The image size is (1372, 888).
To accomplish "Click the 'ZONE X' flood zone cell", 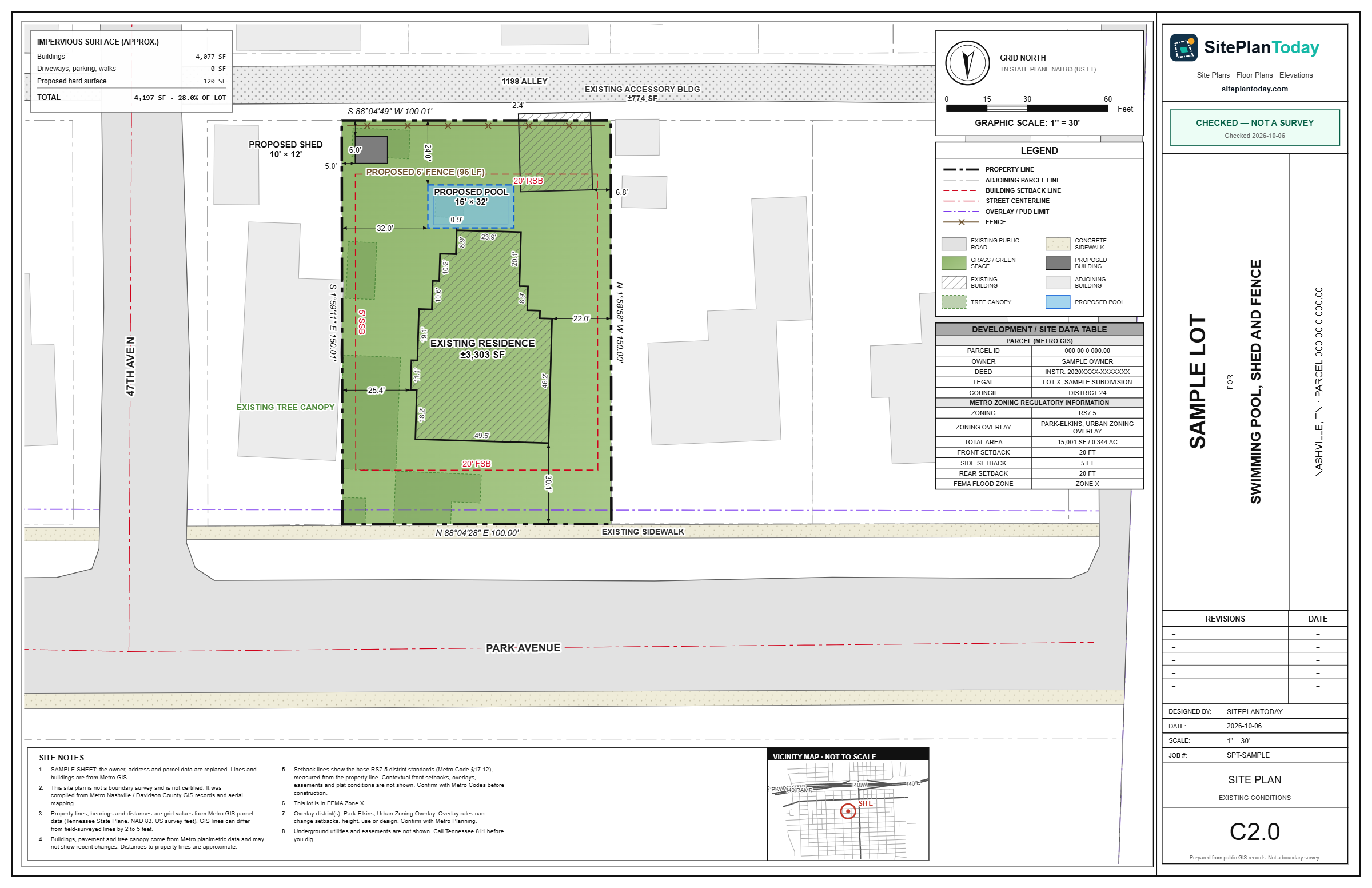I will 1087,484.
